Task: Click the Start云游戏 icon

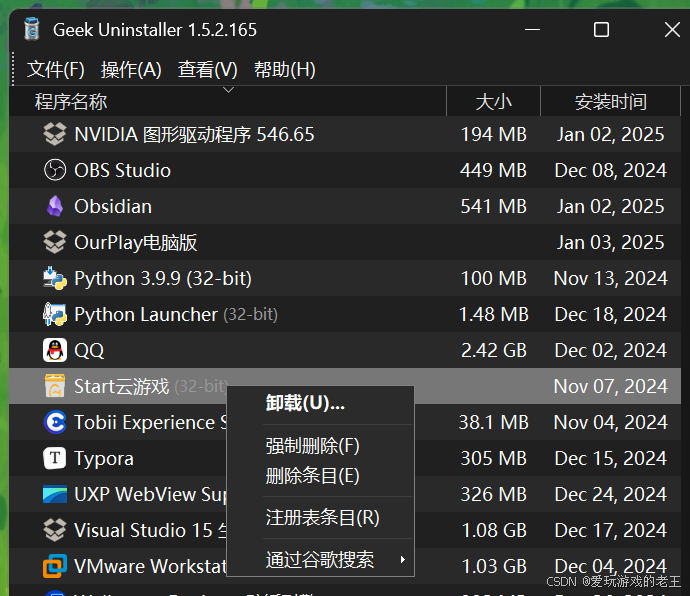Action: pyautogui.click(x=55, y=386)
